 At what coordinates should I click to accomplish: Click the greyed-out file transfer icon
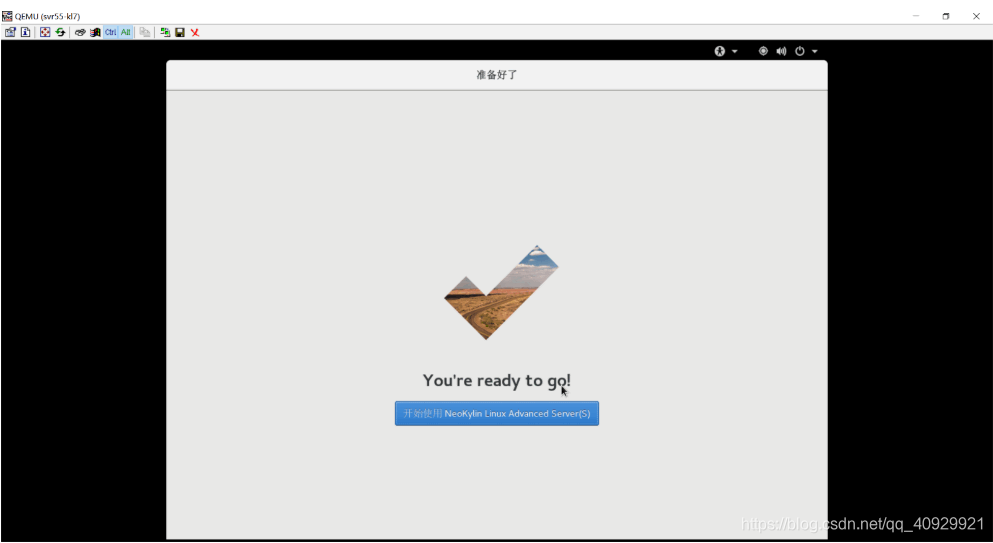pos(145,32)
